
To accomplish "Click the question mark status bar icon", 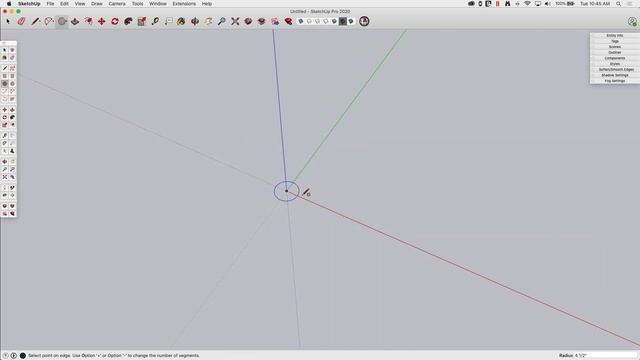I will pos(6,356).
